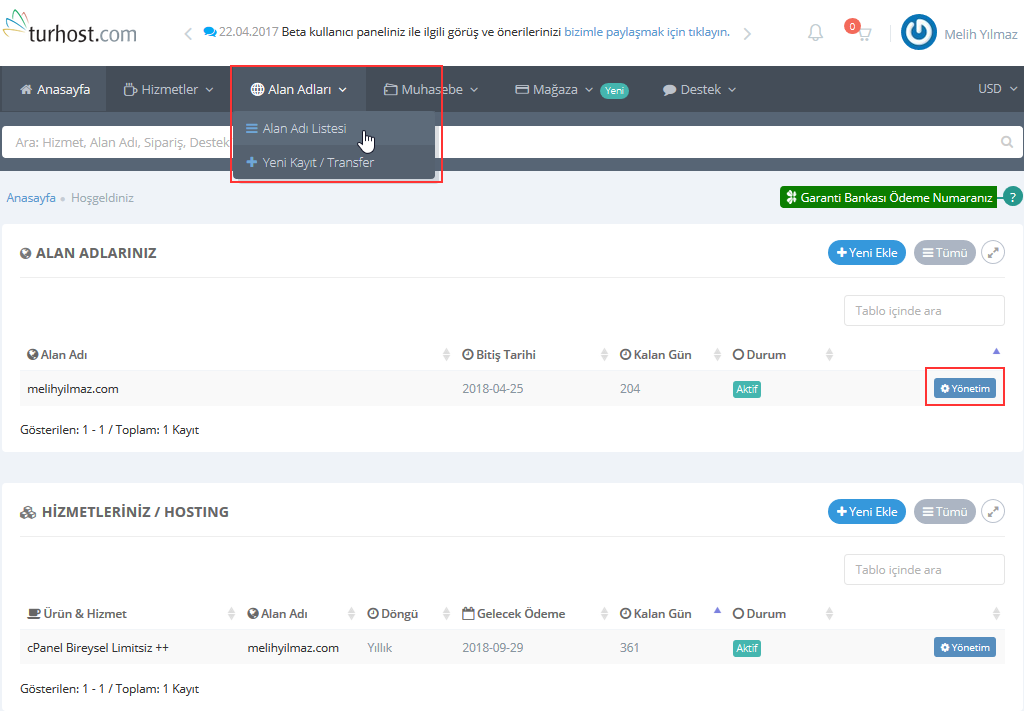The height and width of the screenshot is (711, 1024).
Task: Click the next announcement arrow
Action: tap(747, 33)
